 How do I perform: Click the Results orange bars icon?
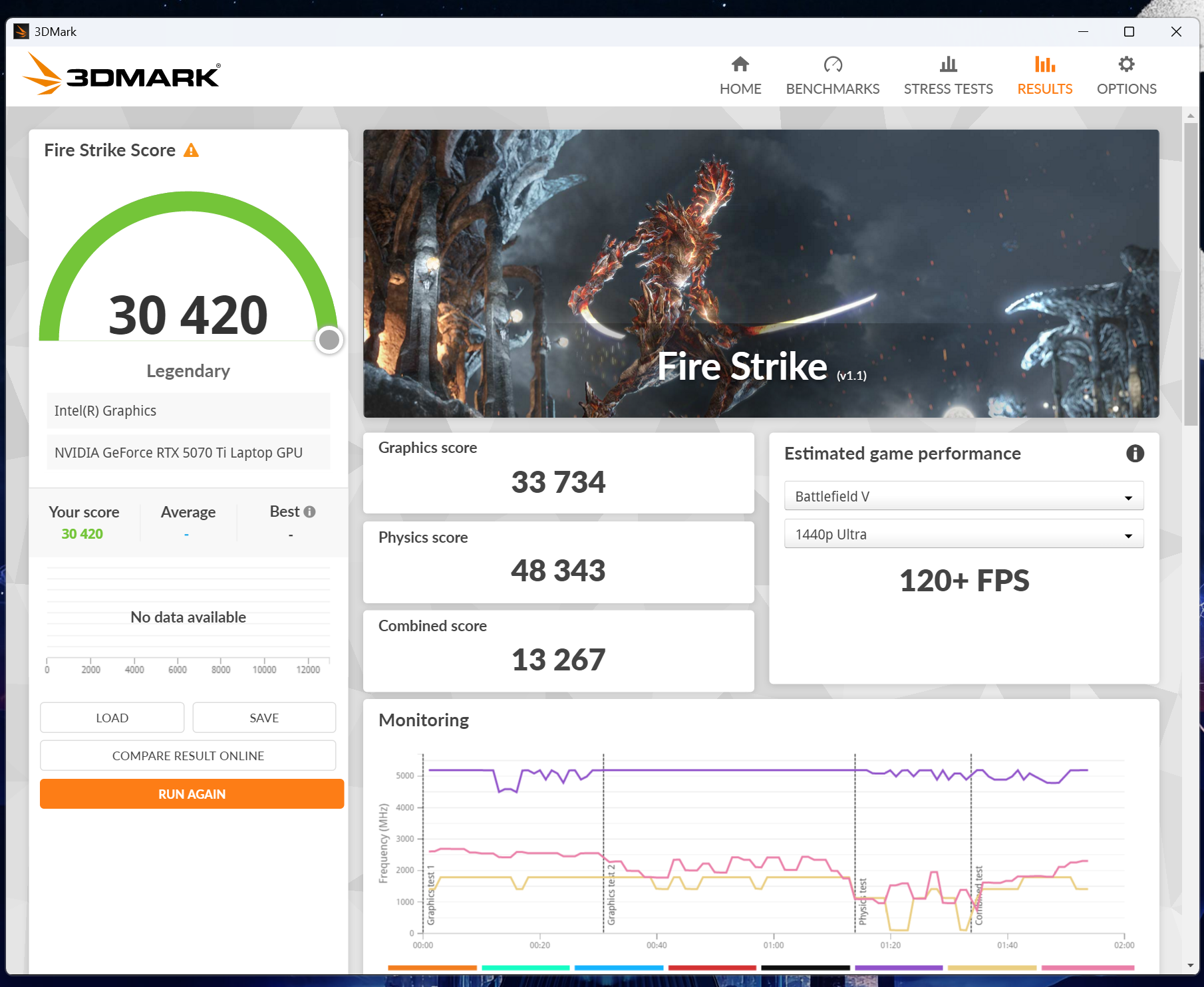tap(1044, 65)
